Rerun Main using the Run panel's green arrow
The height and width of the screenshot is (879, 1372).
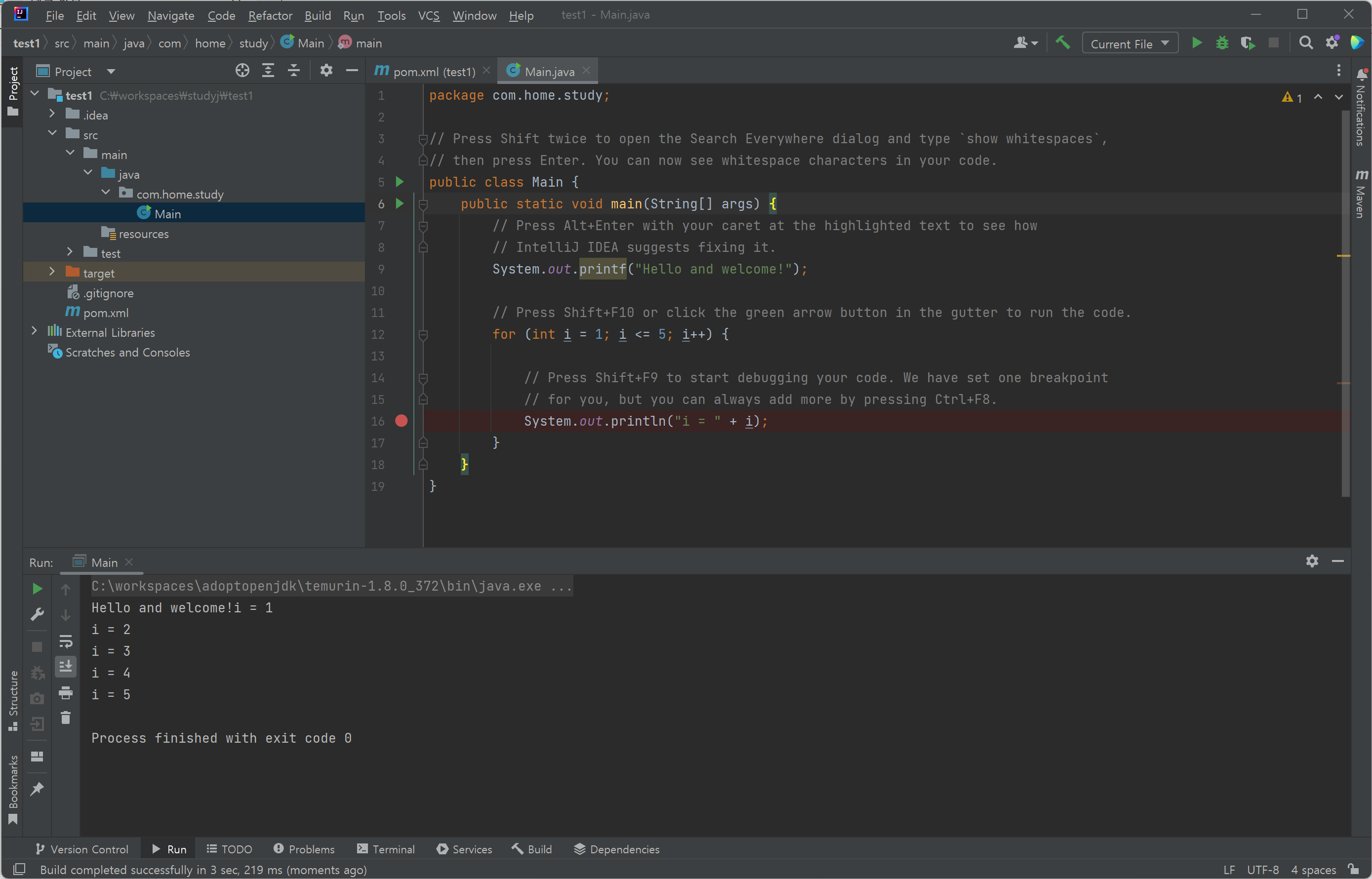(37, 589)
